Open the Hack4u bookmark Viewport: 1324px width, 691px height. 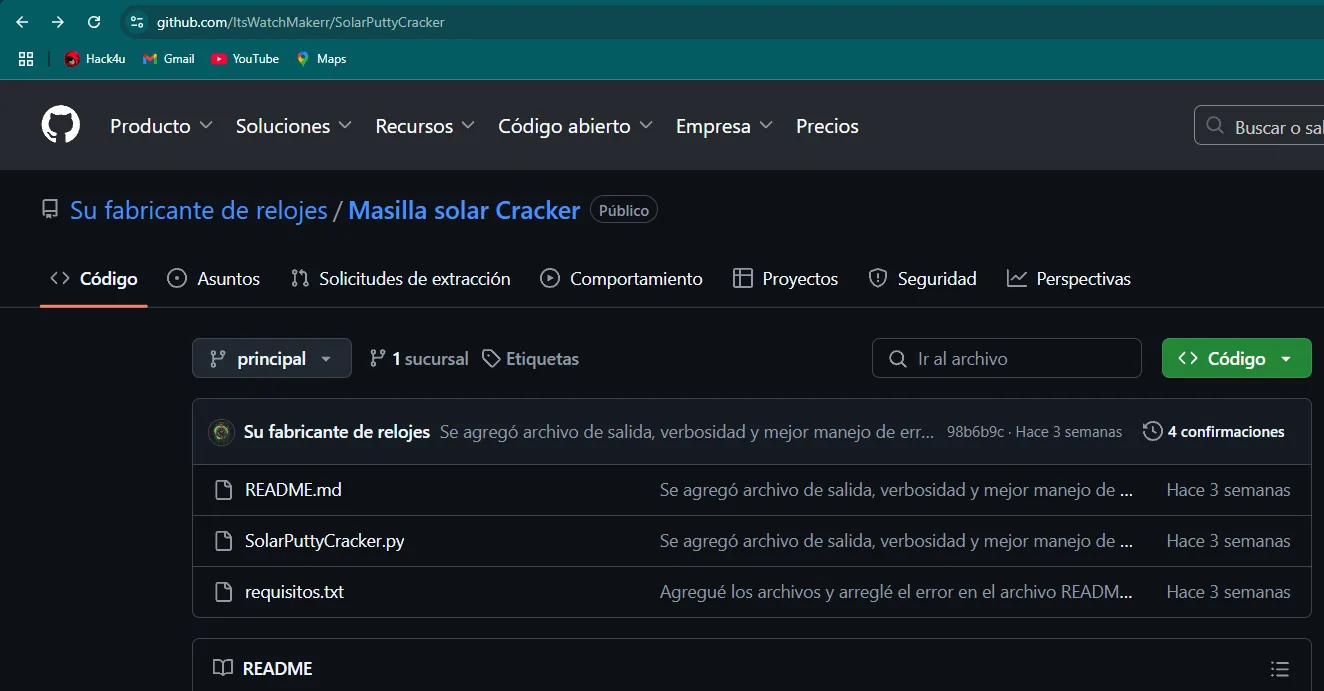(95, 59)
